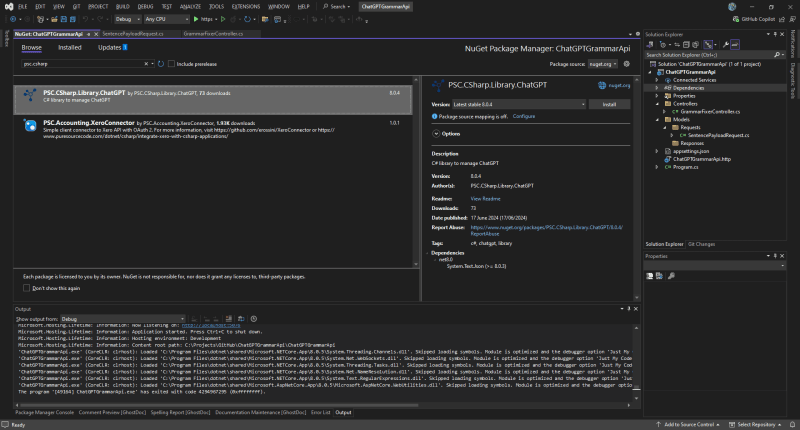Enable Include prerelease checkbox

click(171, 64)
